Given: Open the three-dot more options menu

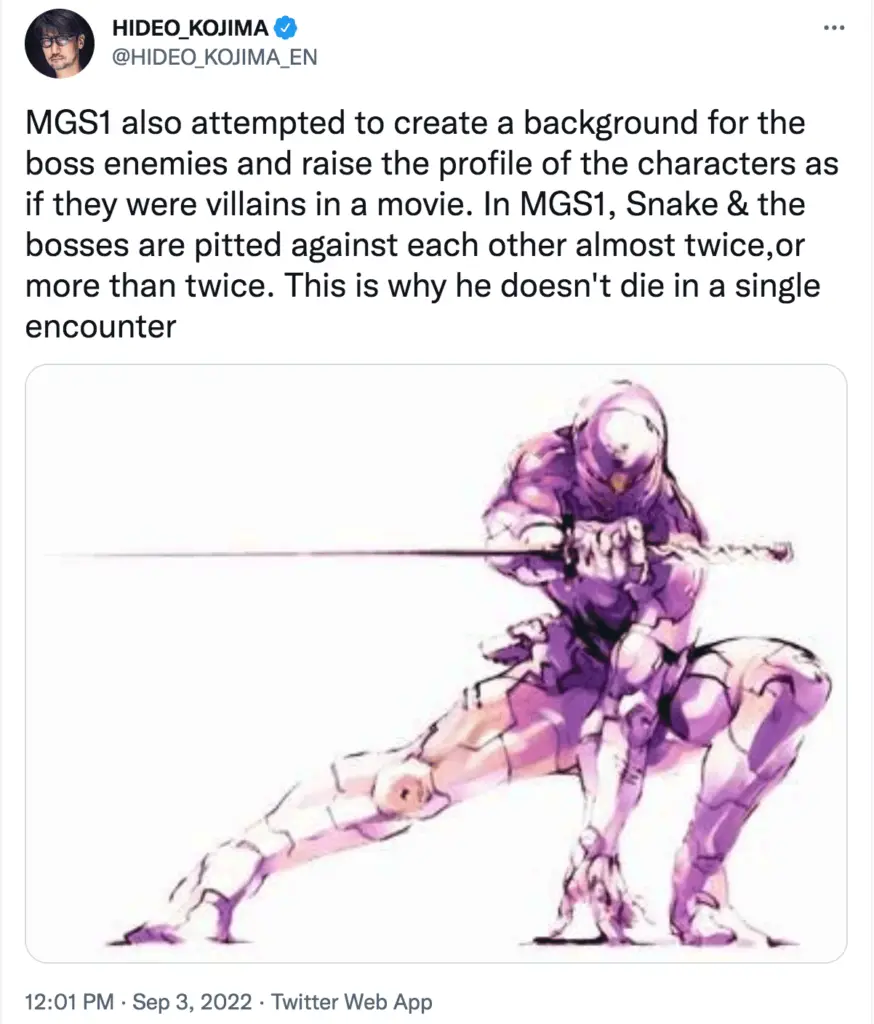Looking at the screenshot, I should point(834,28).
